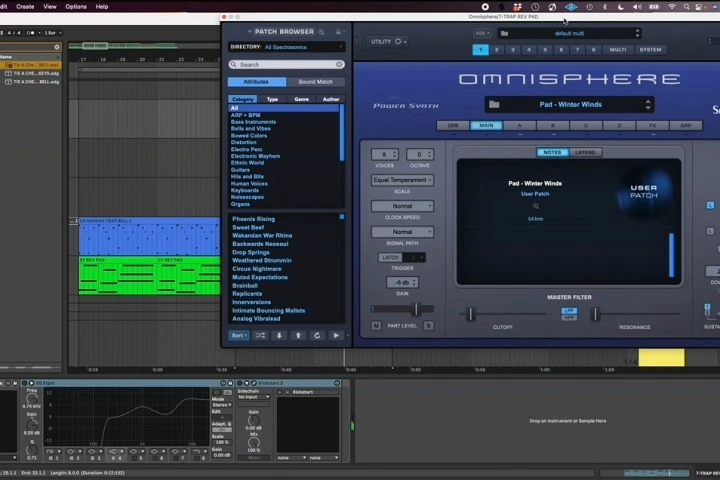Open the EQ Eight Stereo mode dropdown
Screen dimensions: 720x480
(222, 405)
